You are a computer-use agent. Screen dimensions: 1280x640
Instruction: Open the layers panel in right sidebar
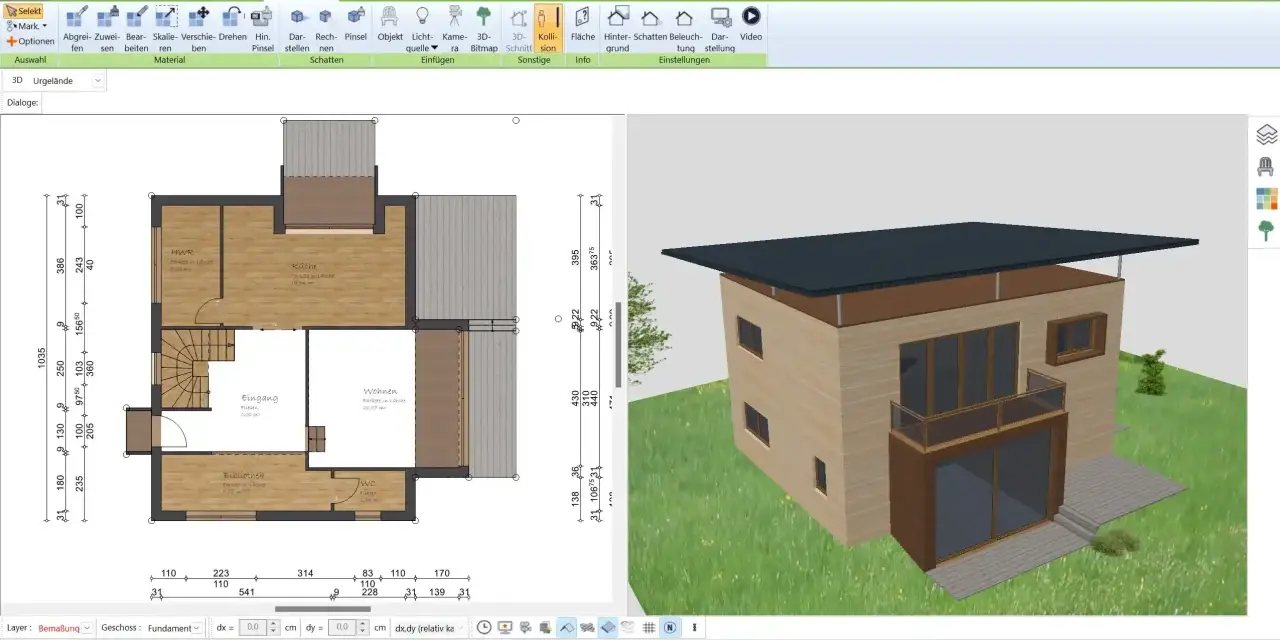[x=1267, y=133]
